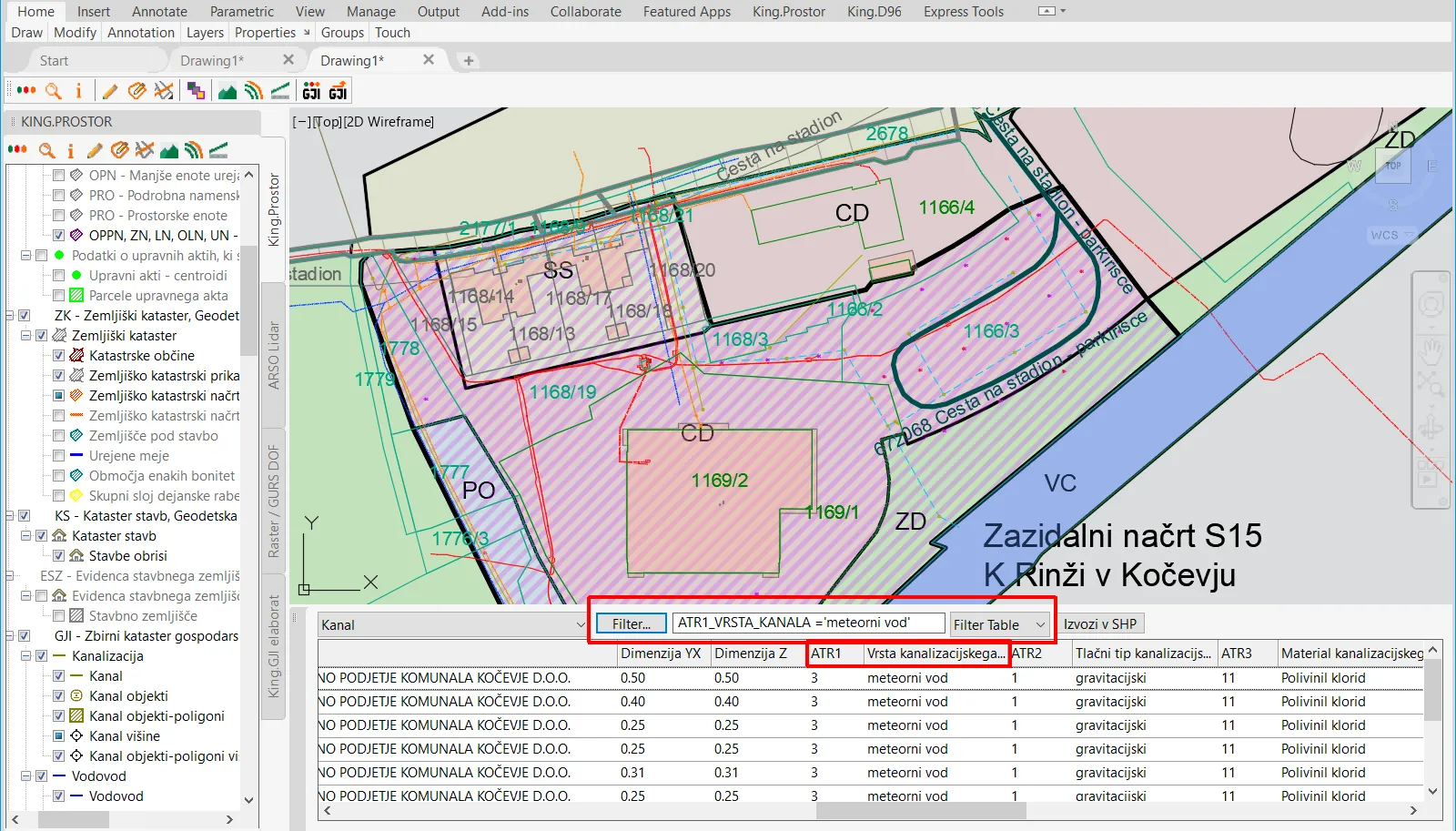Uncheck the Katastrske občine layer checkbox
The width and height of the screenshot is (1456, 831).
pos(58,356)
